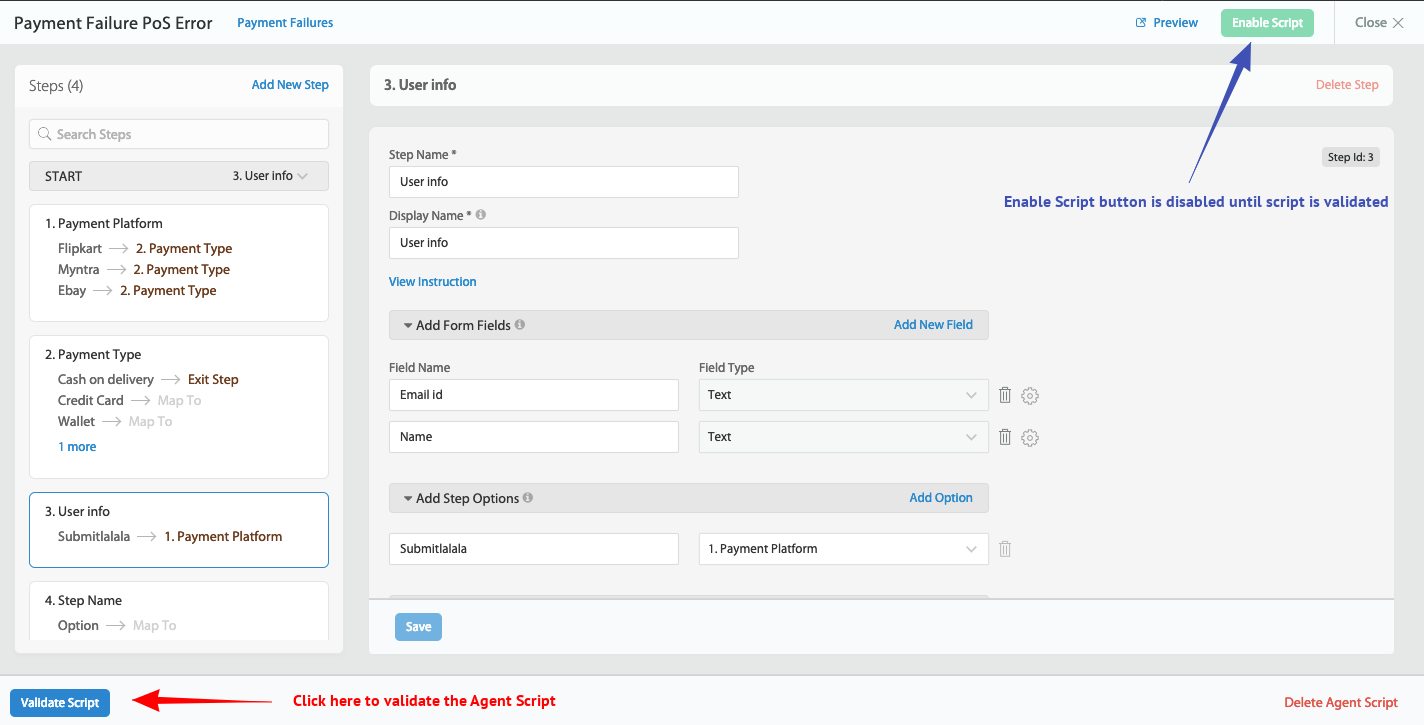Viewport: 1424px width, 725px height.
Task: Switch to the Payment Failures tab
Action: 285,21
